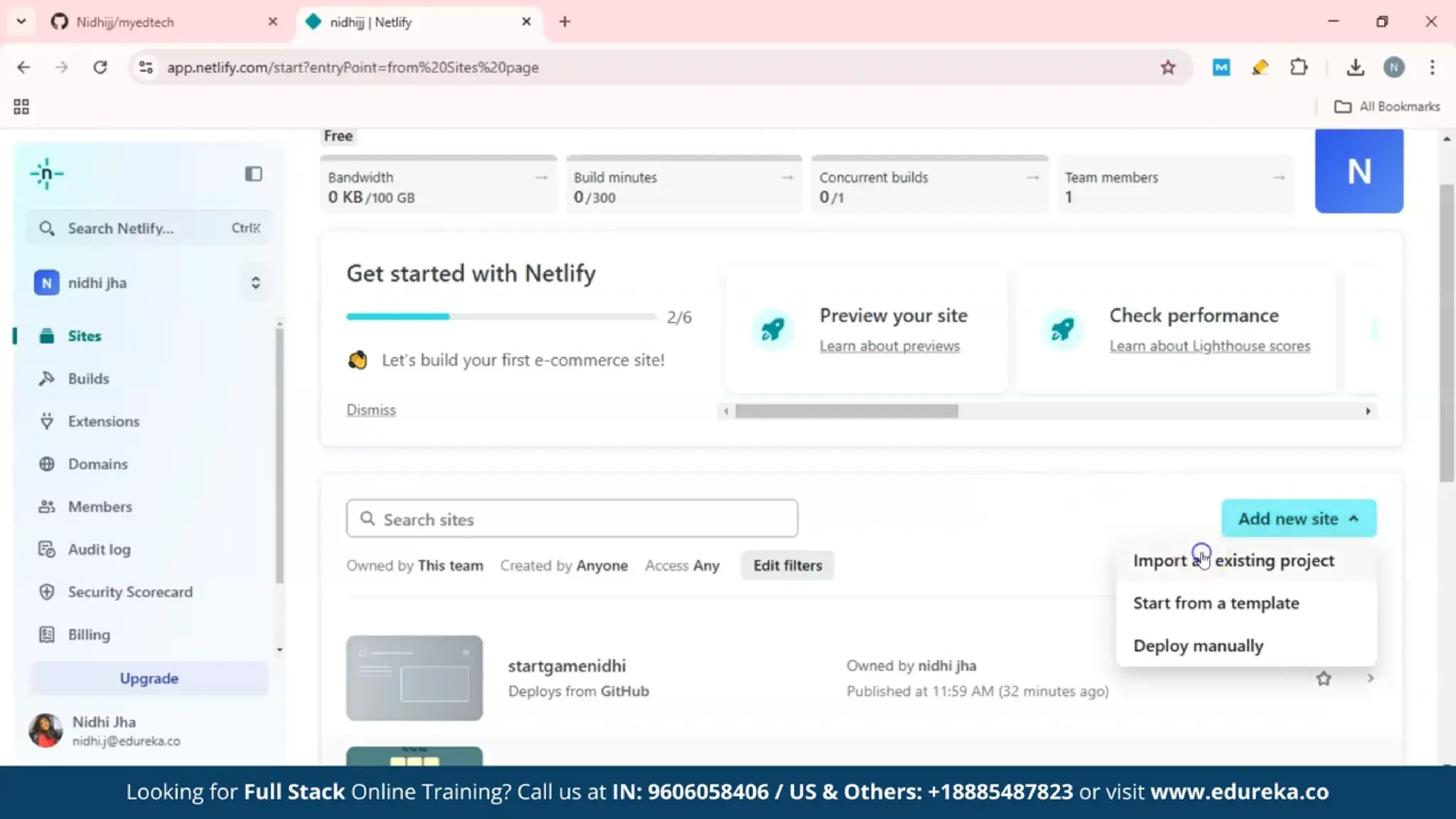Viewport: 1456px width, 819px height.
Task: Click the Audit log icon
Action: [47, 549]
